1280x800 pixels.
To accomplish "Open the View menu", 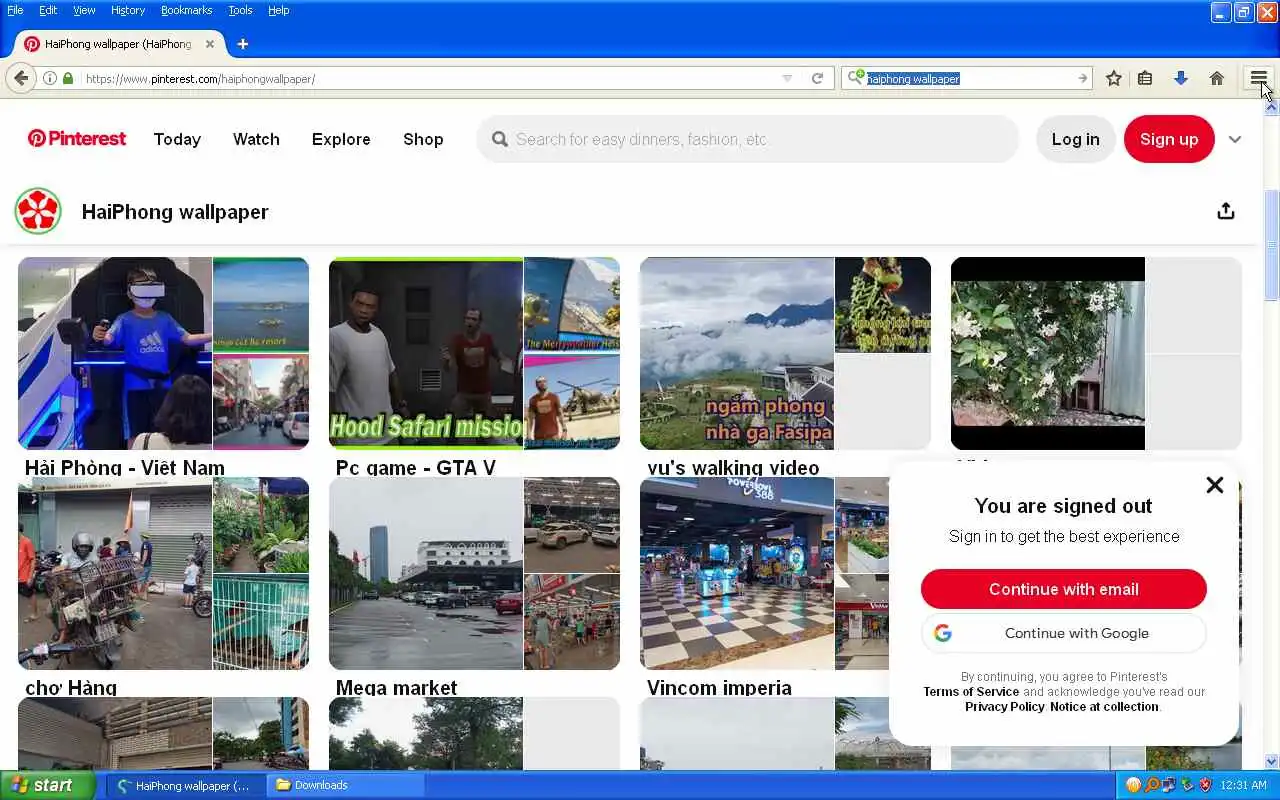I will click(x=84, y=10).
